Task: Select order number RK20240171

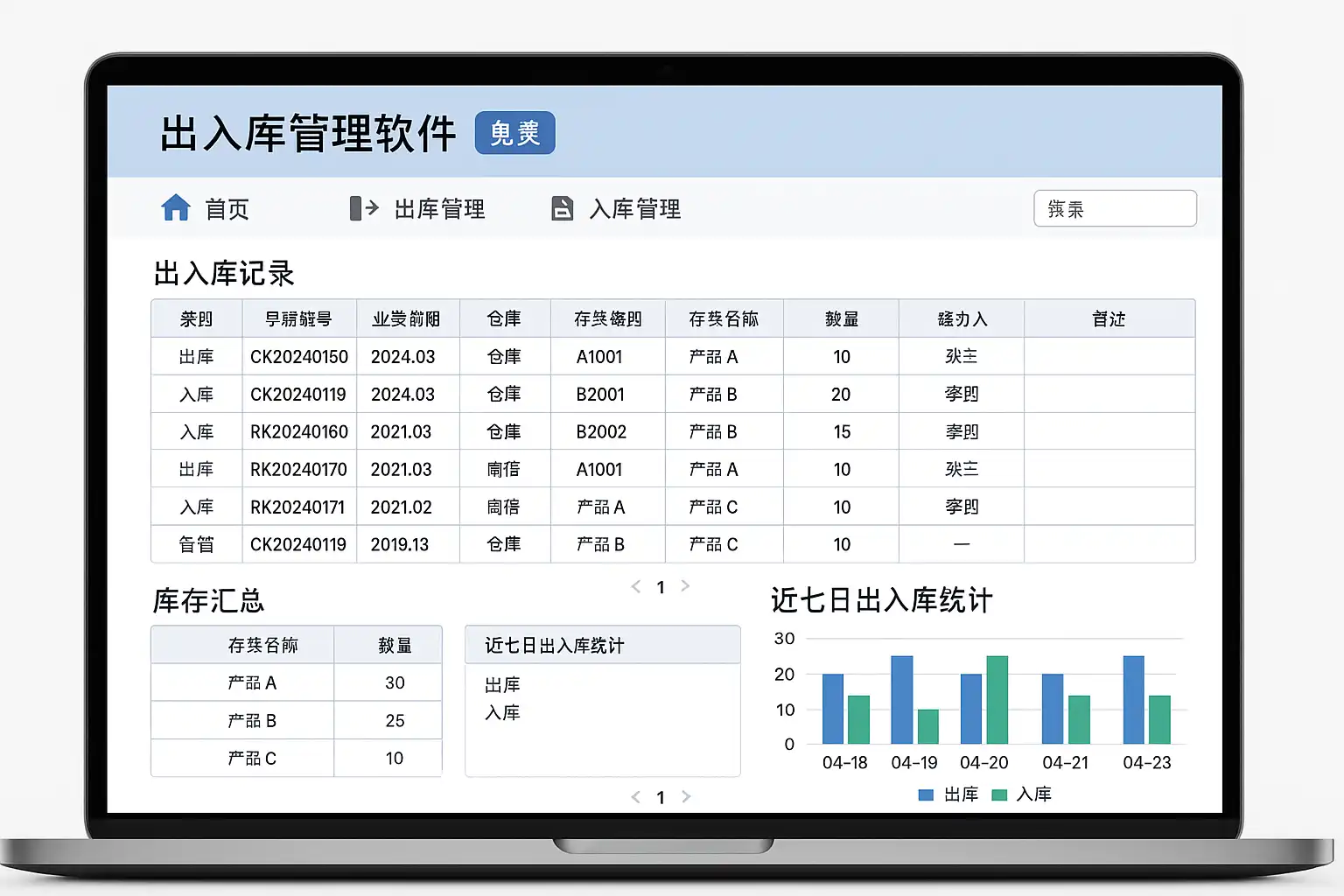Action: tap(298, 507)
